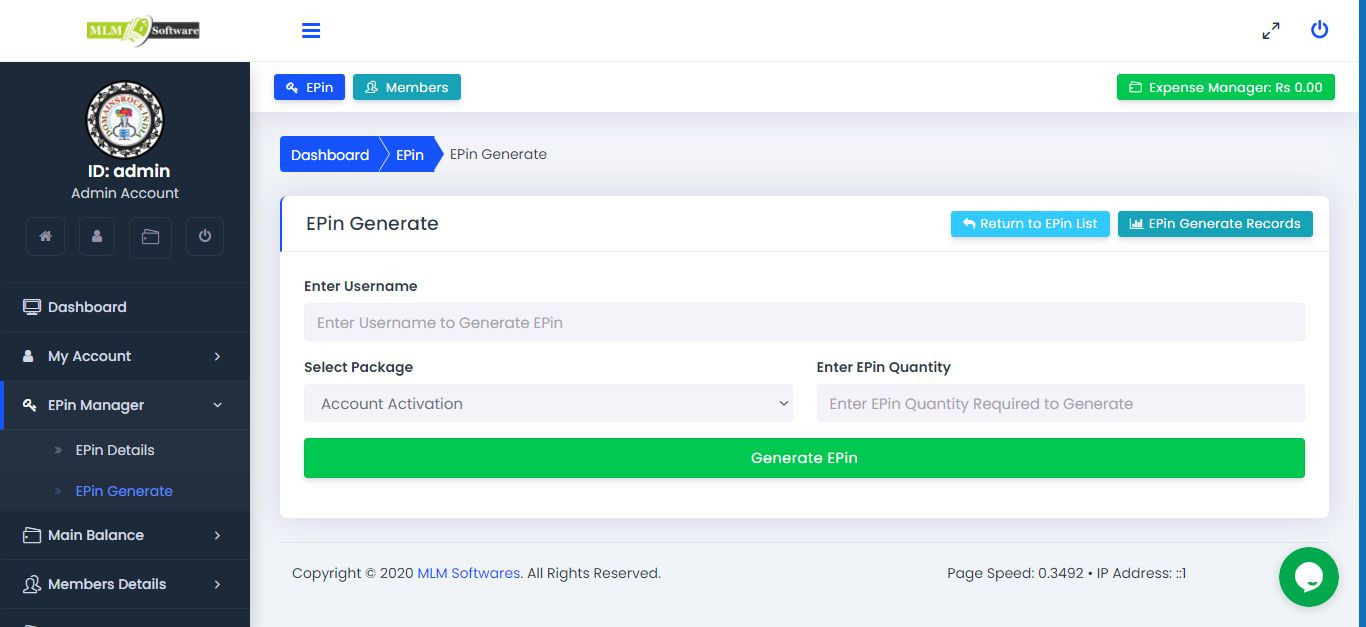Click the hamburger menu icon
This screenshot has width=1366, height=627.
311,31
